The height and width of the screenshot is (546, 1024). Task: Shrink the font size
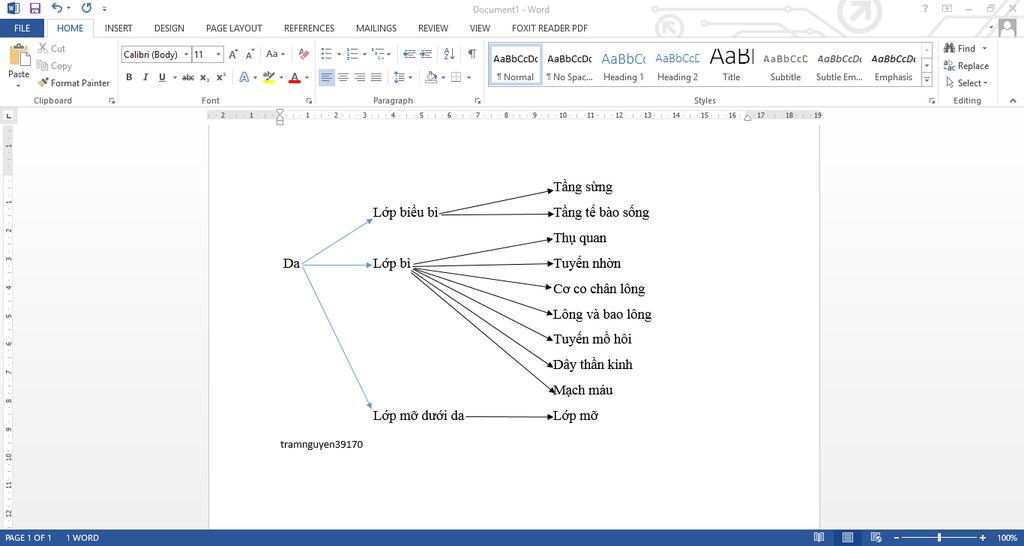pyautogui.click(x=249, y=54)
